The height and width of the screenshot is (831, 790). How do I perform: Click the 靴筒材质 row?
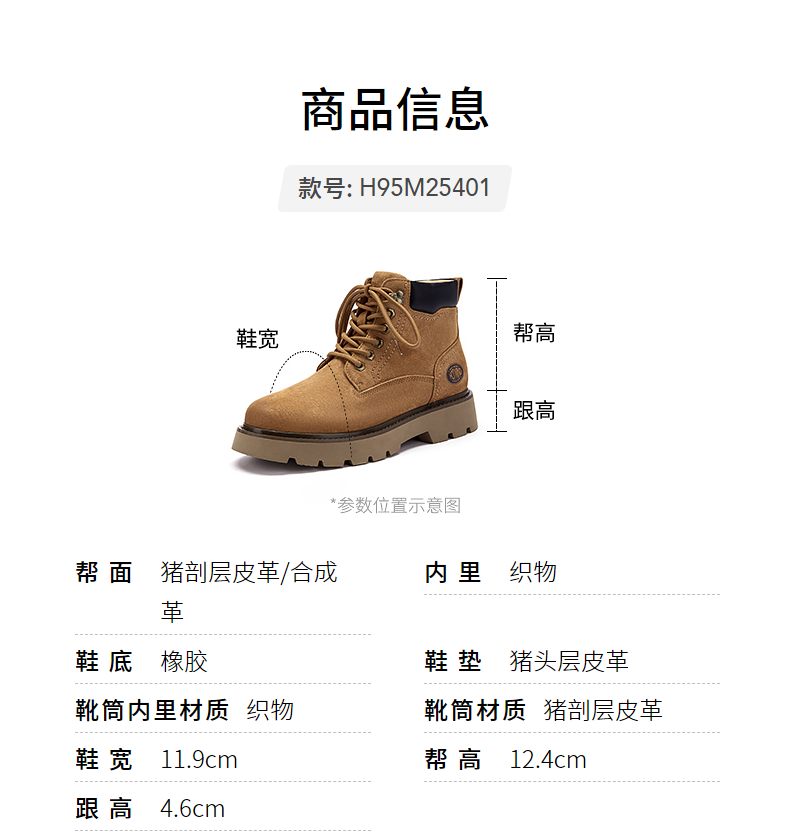click(x=572, y=710)
